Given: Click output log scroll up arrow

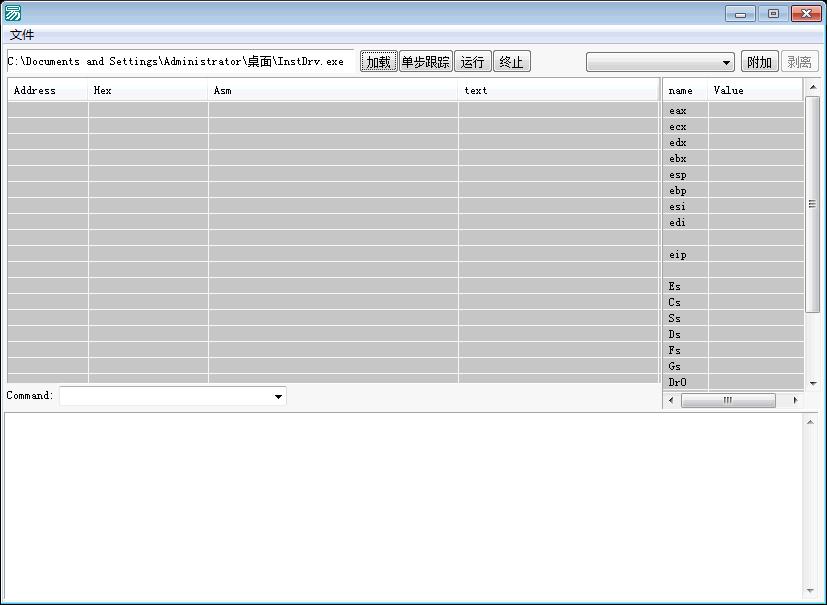Looking at the screenshot, I should [810, 421].
